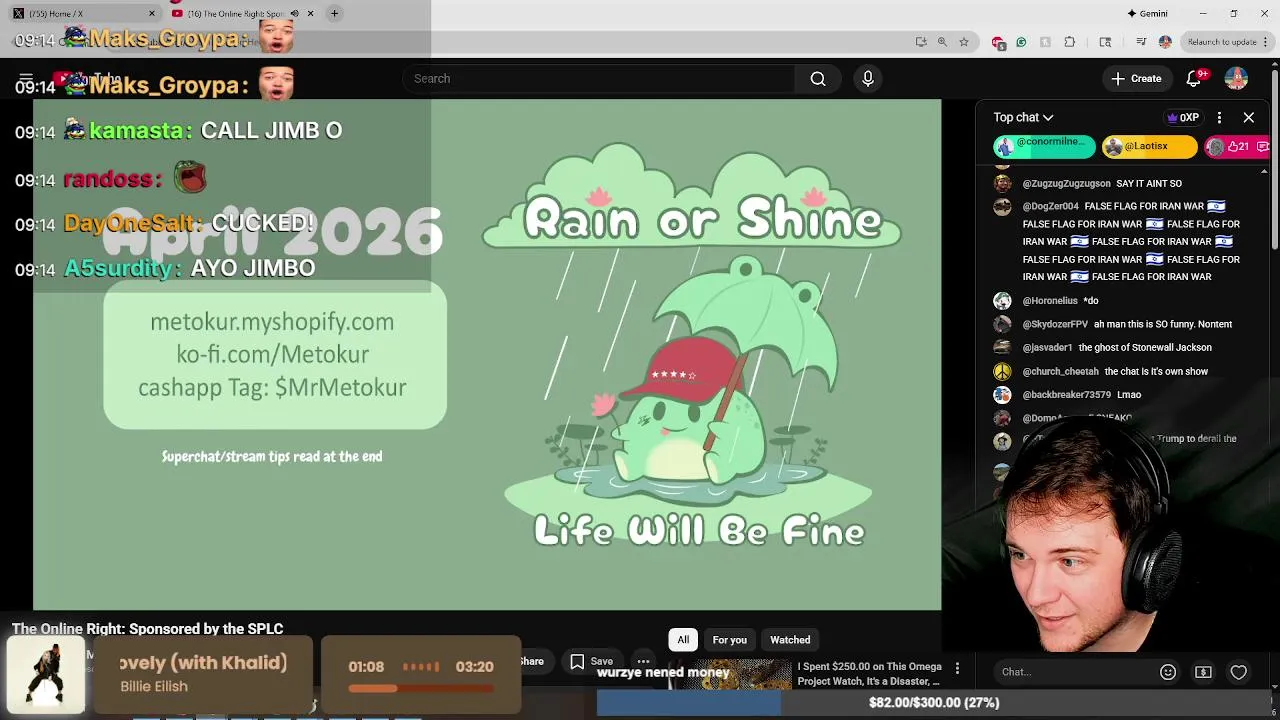Open YouTube notifications bell
Screen dimensions: 1280x720
click(x=1194, y=79)
